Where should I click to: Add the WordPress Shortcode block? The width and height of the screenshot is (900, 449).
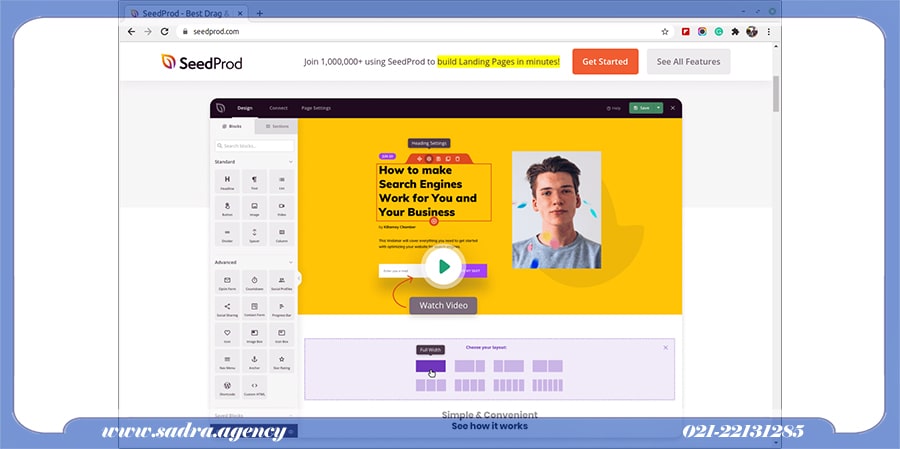[x=227, y=388]
